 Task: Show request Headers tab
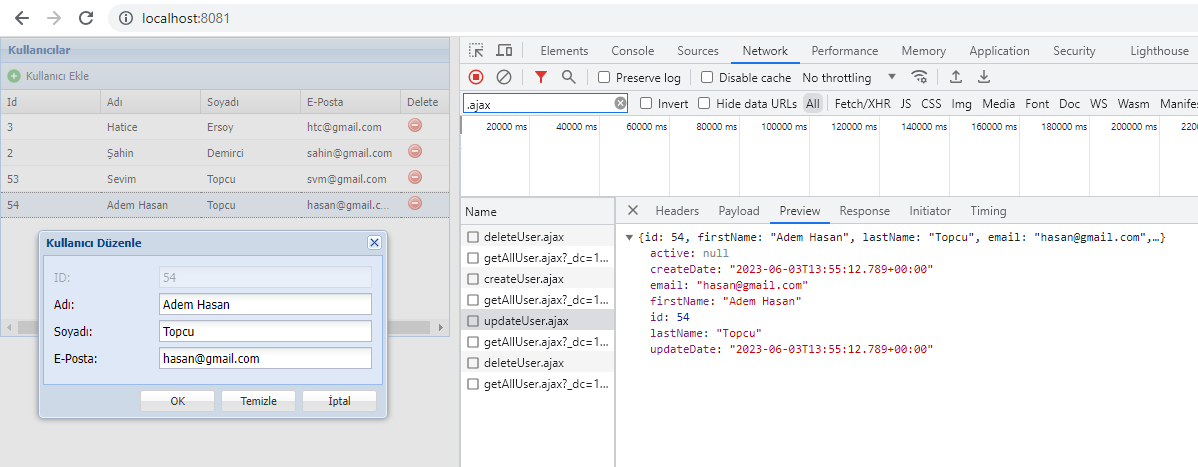pyautogui.click(x=677, y=210)
